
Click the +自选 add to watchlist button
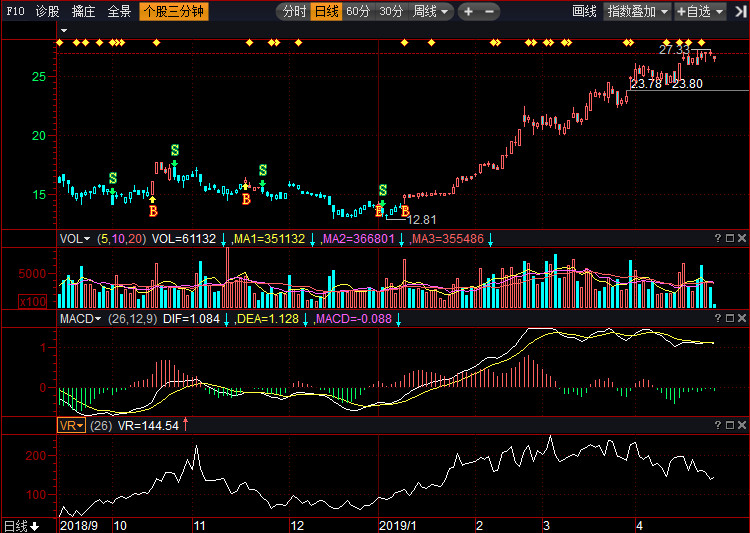(x=698, y=12)
